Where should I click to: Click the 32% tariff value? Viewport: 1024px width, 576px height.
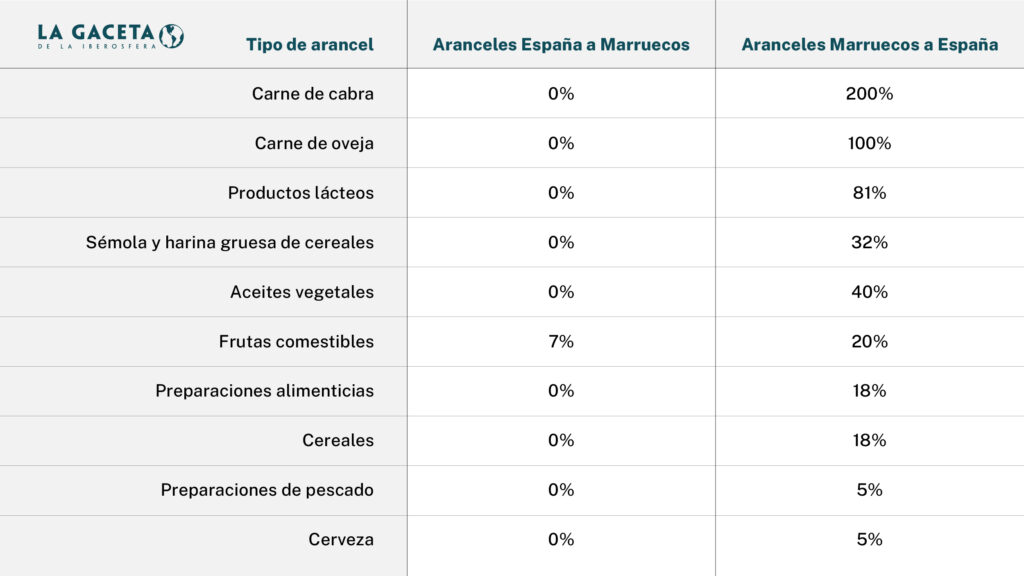[x=869, y=242]
